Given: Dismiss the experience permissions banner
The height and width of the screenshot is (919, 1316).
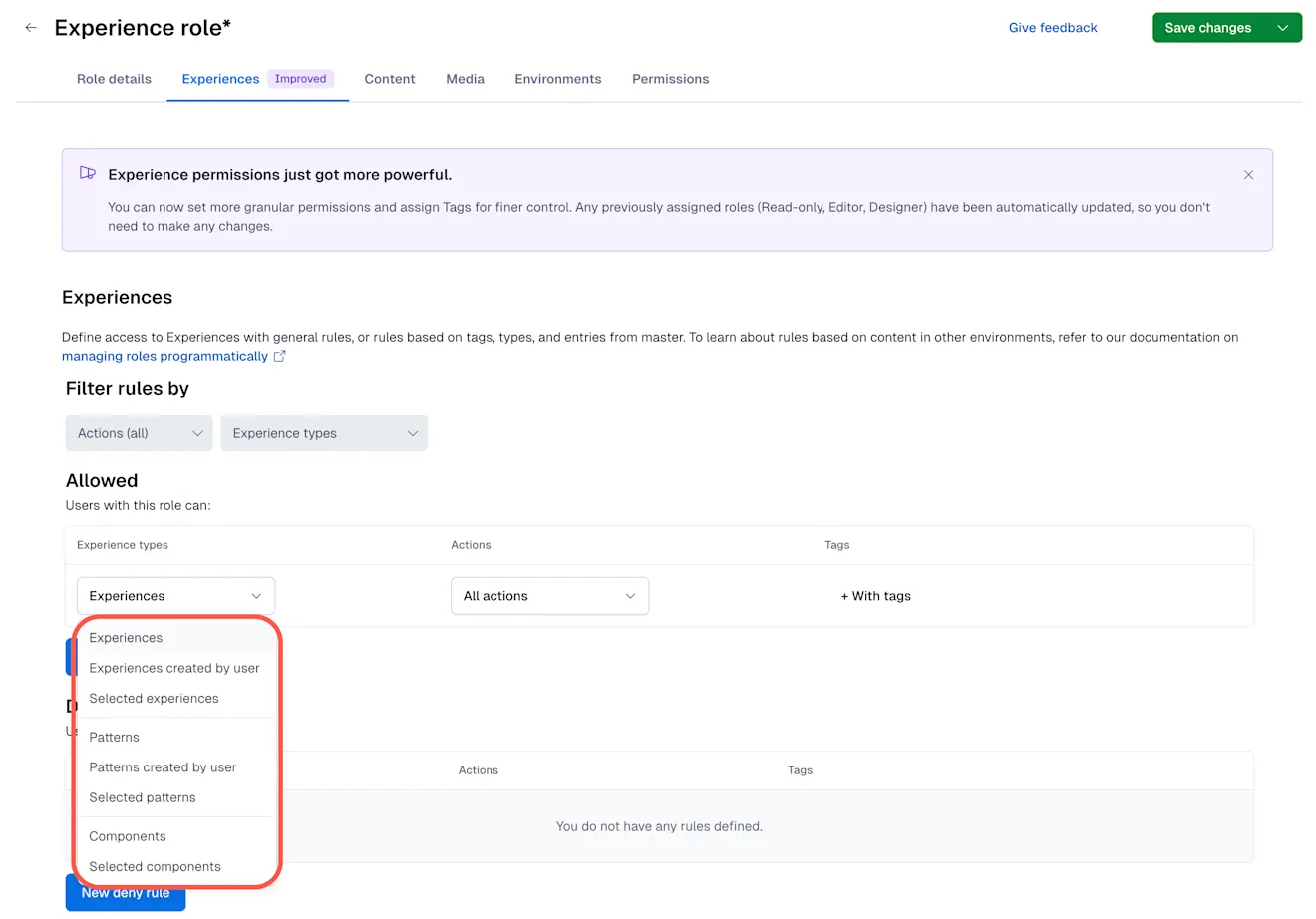Looking at the screenshot, I should click(1248, 174).
